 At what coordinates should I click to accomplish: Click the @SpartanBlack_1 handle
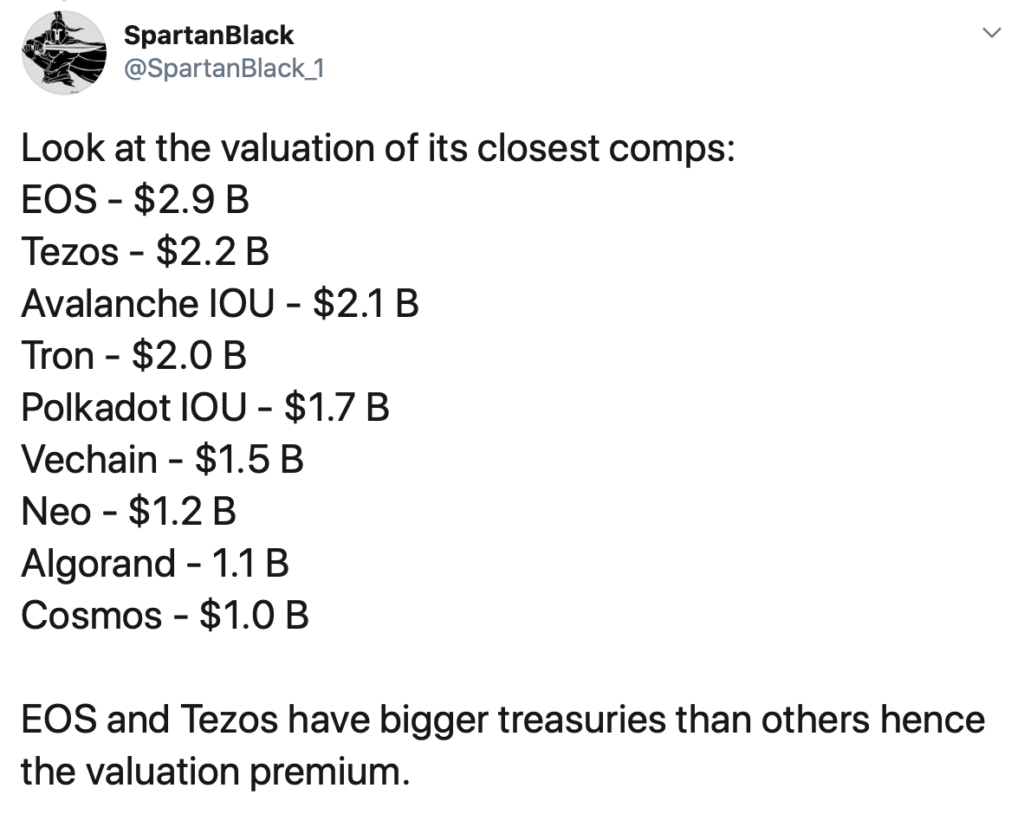click(x=222, y=68)
